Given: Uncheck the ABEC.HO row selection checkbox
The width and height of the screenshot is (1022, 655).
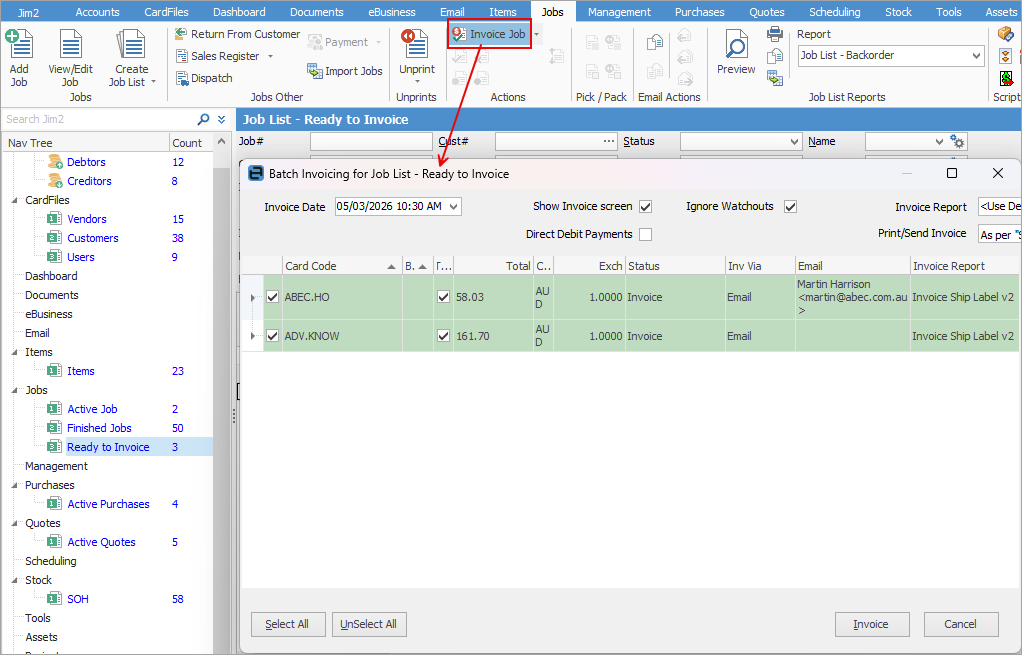Looking at the screenshot, I should (272, 297).
